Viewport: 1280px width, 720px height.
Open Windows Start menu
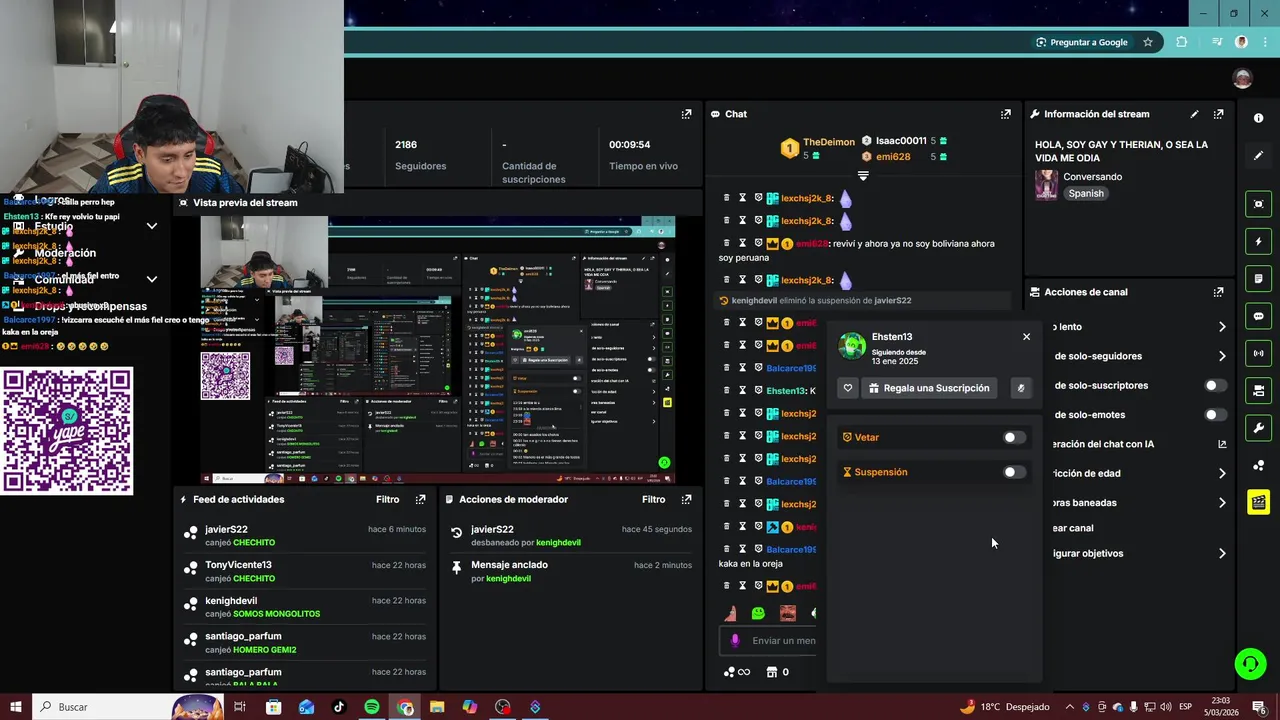(x=15, y=707)
